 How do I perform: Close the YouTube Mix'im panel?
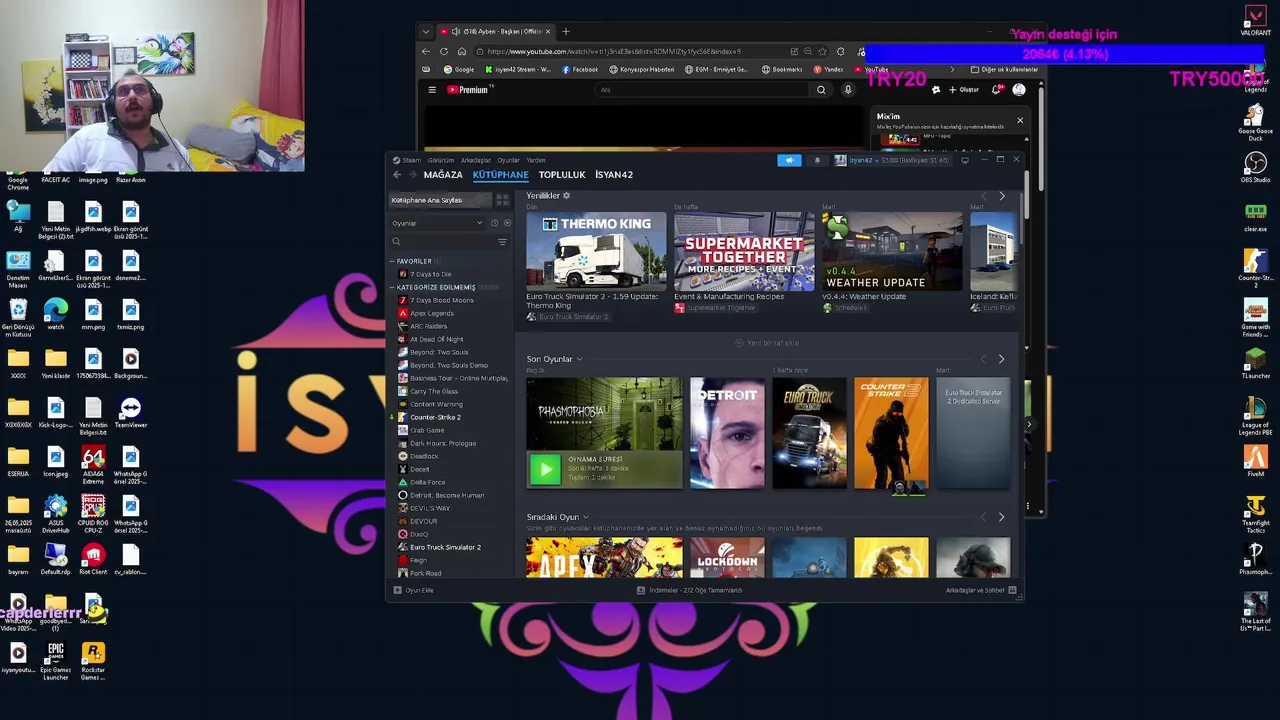coord(1020,121)
